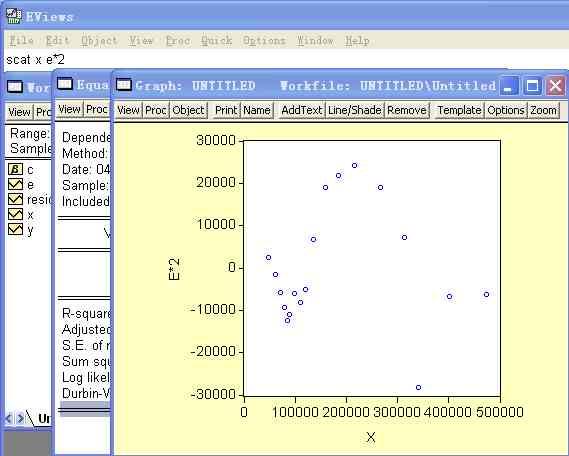Open the Options menu in menu bar

264,40
